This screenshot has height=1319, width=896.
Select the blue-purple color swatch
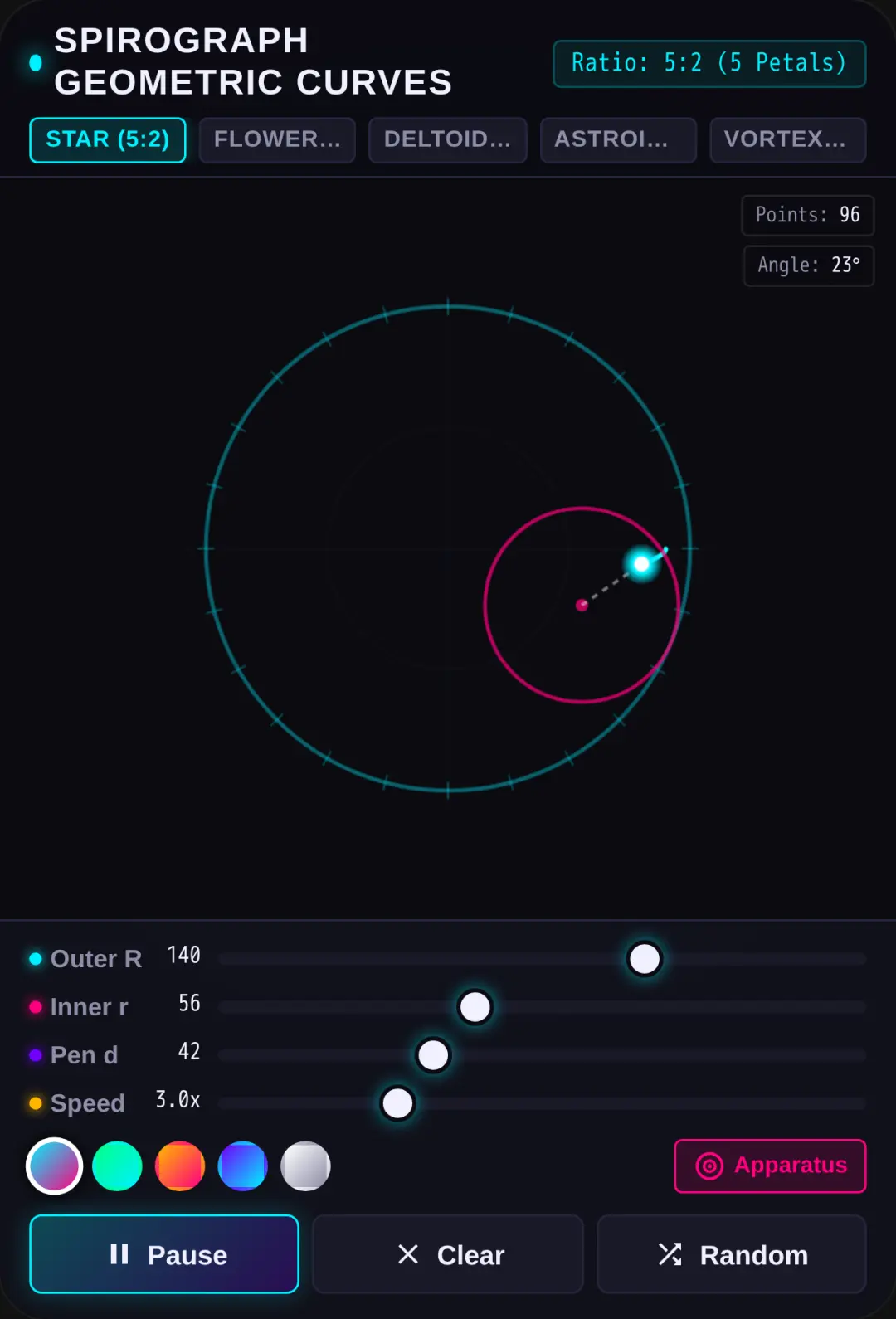click(x=243, y=1166)
